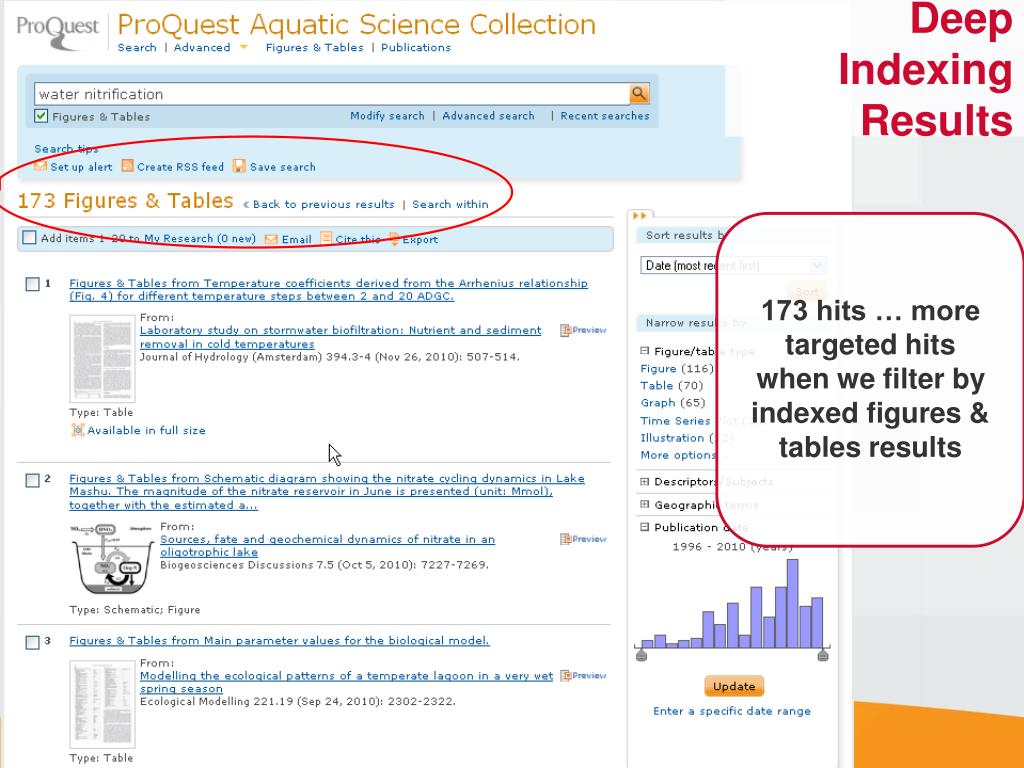Open the Advanced menu item

pyautogui.click(x=202, y=47)
